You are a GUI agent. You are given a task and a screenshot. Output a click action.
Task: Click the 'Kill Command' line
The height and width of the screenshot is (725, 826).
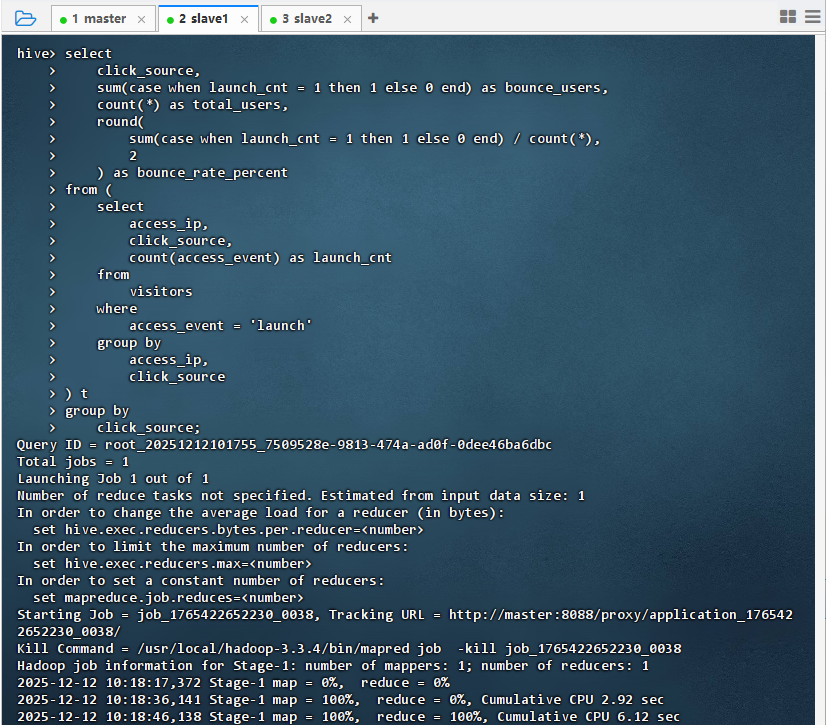coord(349,649)
